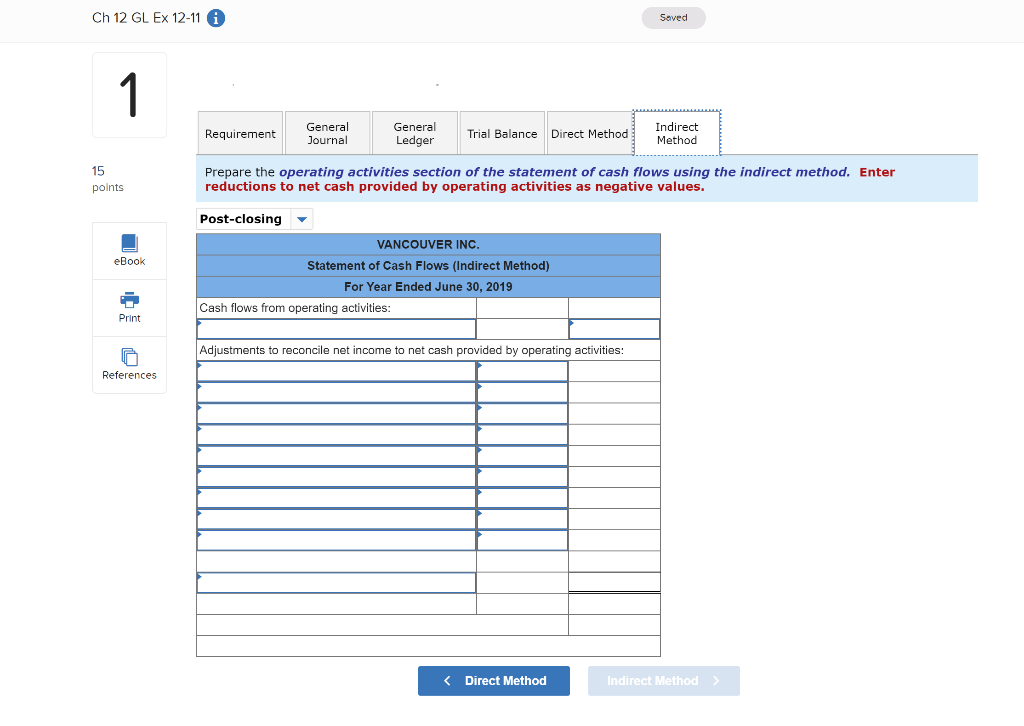Image resolution: width=1024 pixels, height=726 pixels.
Task: Open the General Journal tab
Action: point(328,133)
